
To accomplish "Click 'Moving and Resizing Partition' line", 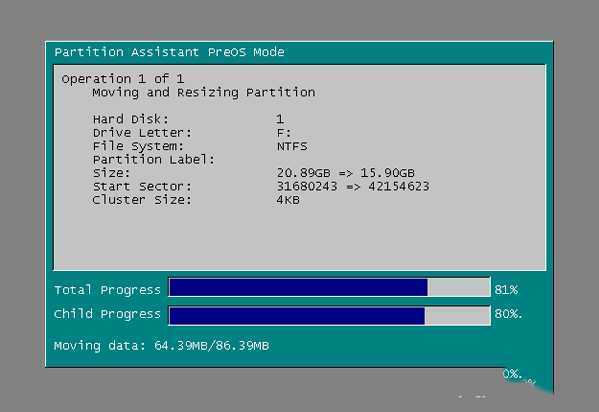I will [204, 92].
